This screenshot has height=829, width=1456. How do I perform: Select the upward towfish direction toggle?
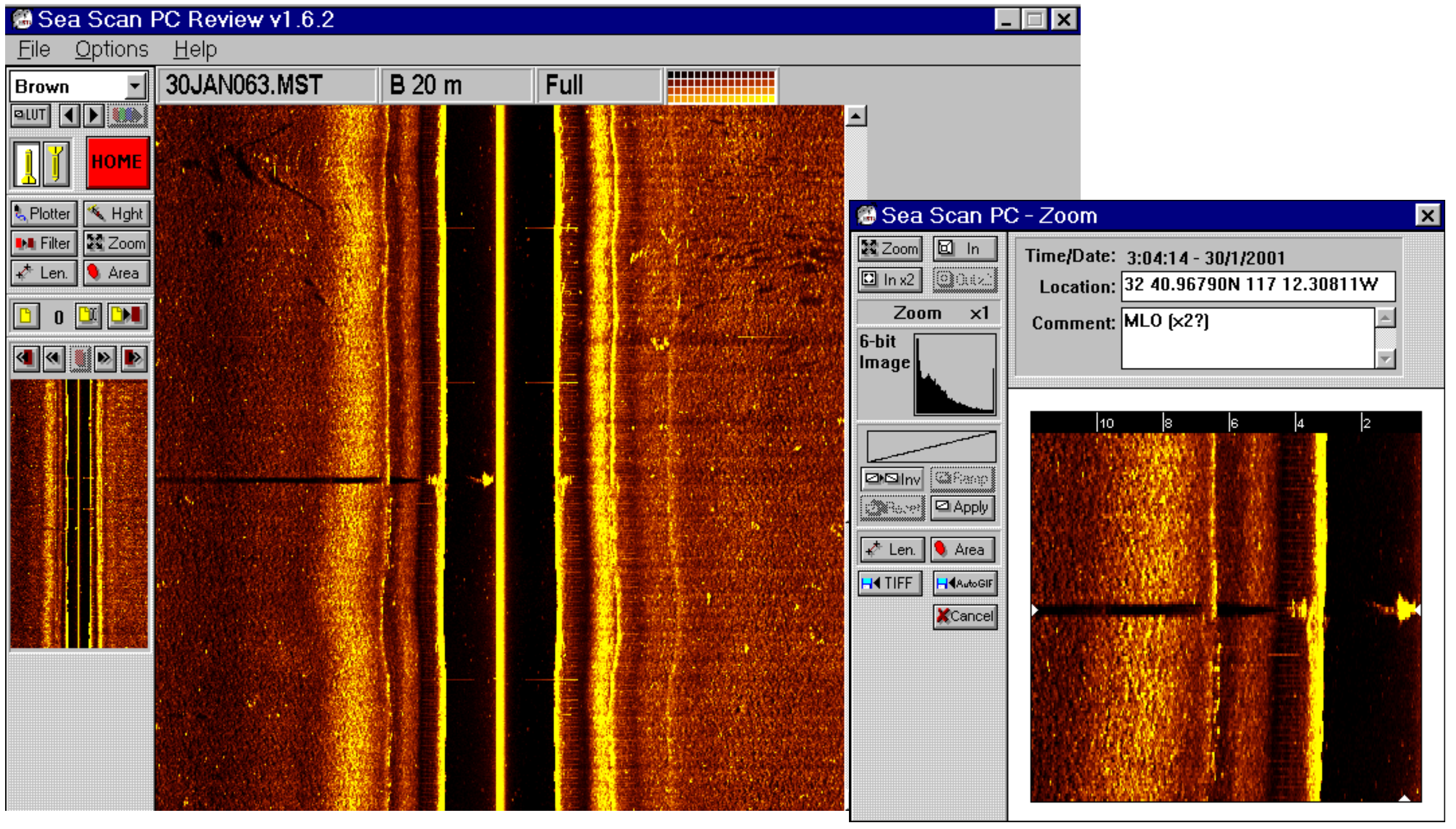click(27, 164)
